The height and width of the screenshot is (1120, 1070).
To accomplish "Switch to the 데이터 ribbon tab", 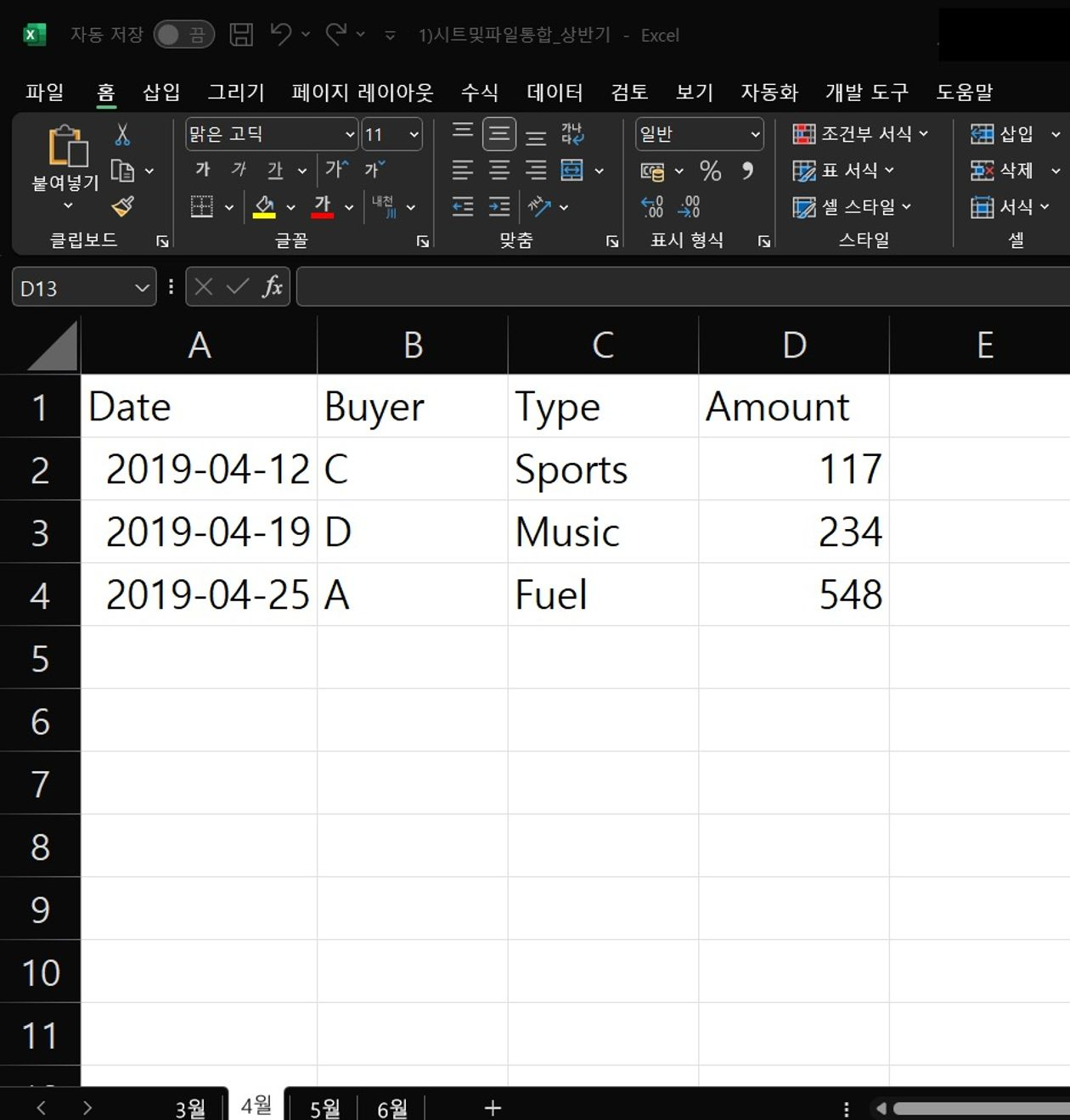I will (x=555, y=92).
